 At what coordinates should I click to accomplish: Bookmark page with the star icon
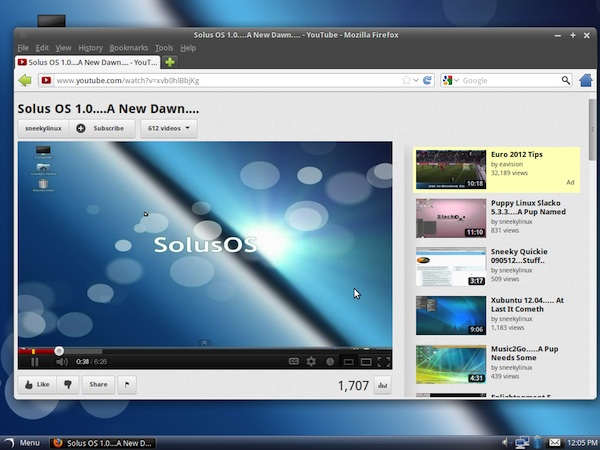click(x=406, y=80)
